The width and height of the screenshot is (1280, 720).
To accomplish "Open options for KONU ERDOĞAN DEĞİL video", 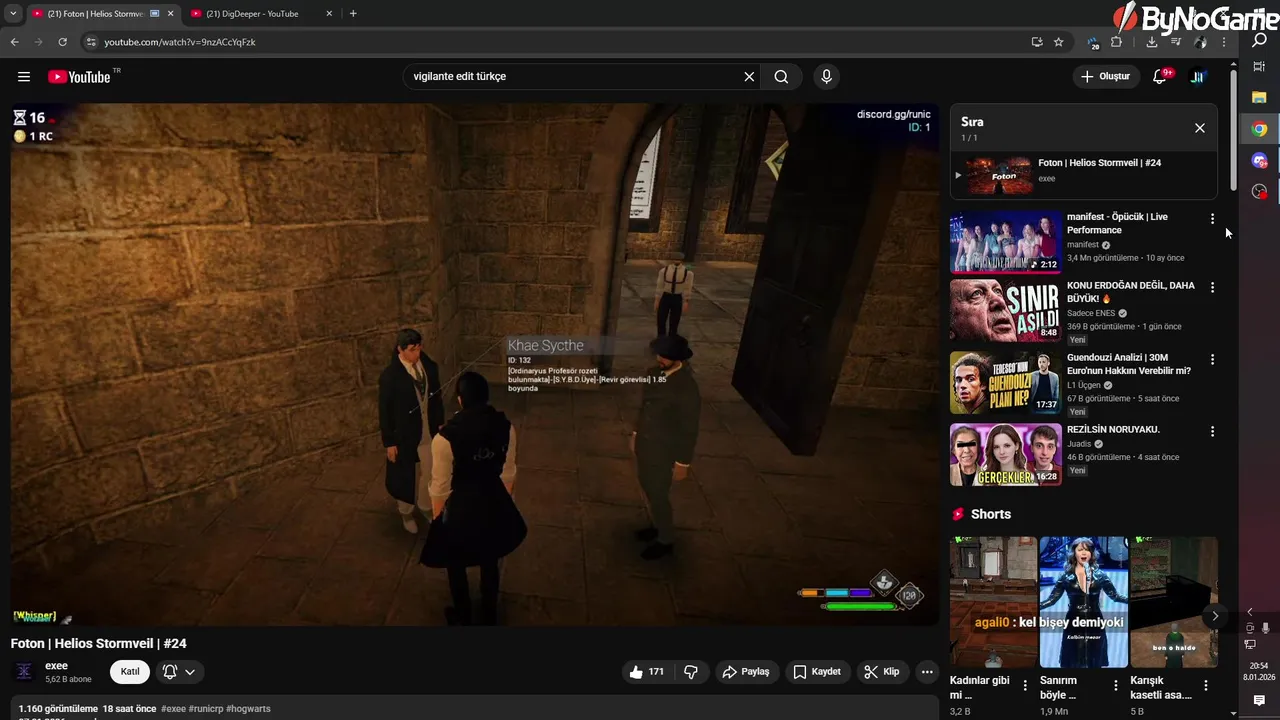I will (1212, 287).
